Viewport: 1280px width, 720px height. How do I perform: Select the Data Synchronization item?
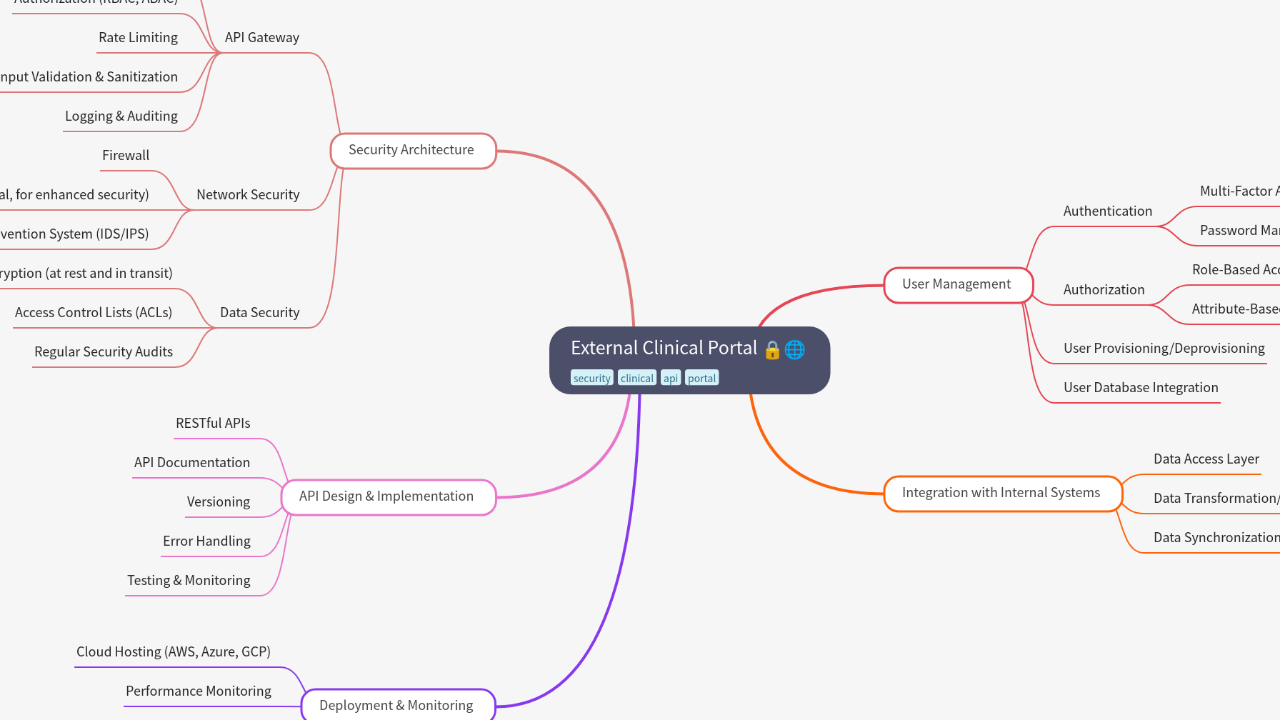tap(1216, 537)
